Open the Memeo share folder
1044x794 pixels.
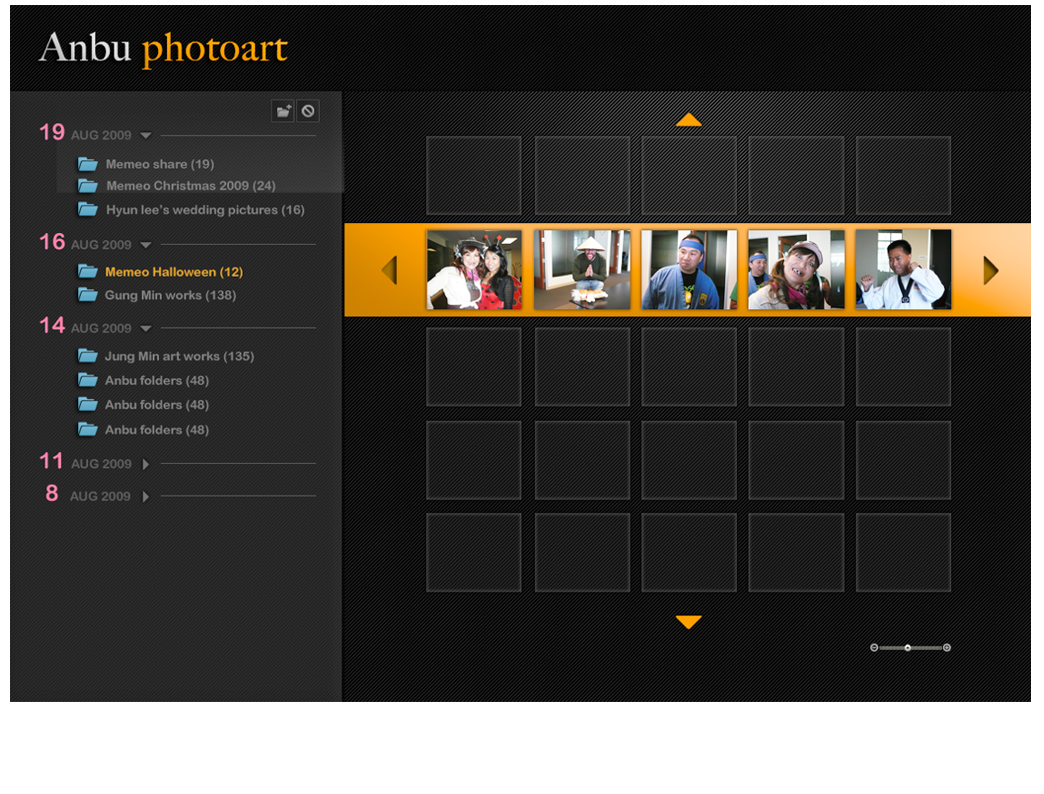click(x=159, y=164)
